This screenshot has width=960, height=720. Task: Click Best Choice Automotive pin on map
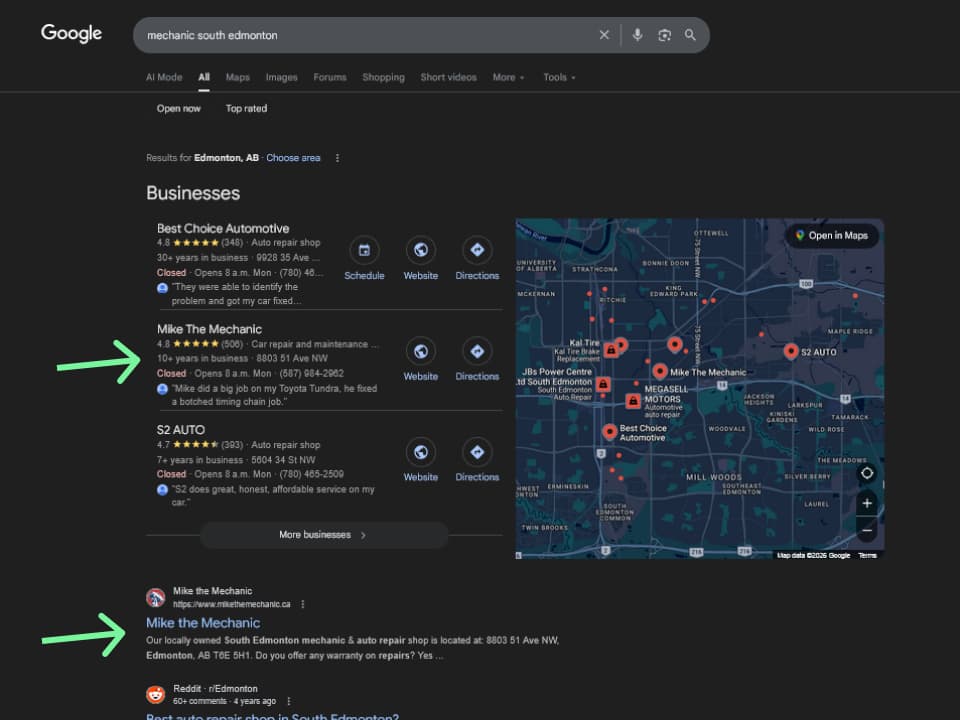click(x=609, y=432)
